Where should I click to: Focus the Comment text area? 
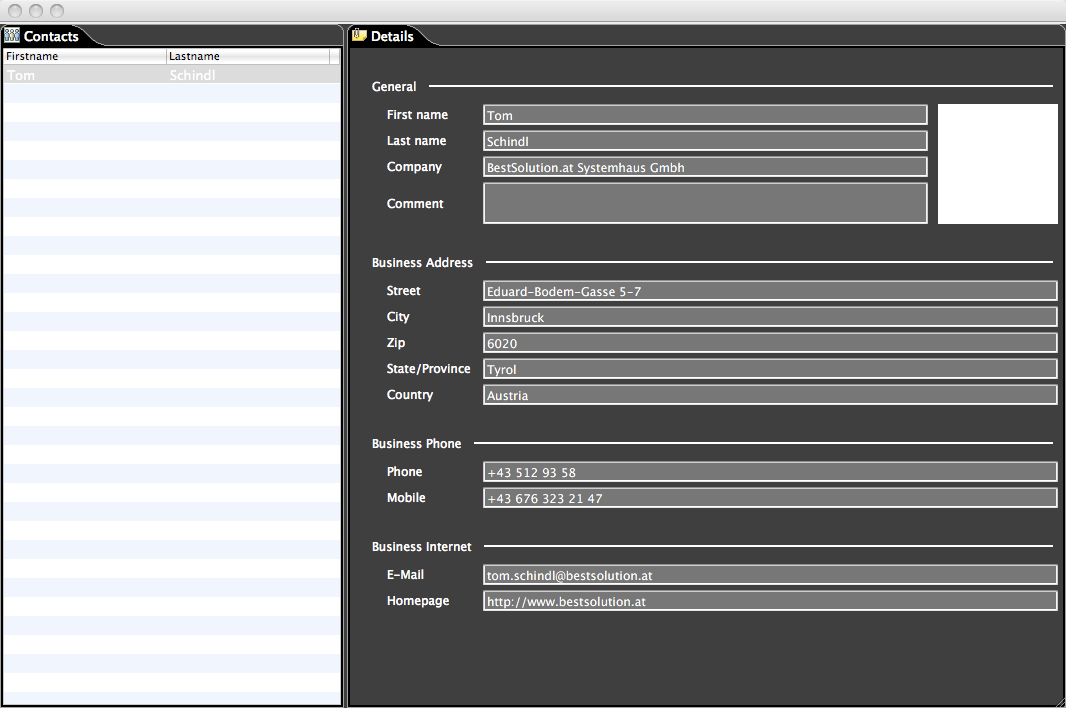pos(705,203)
